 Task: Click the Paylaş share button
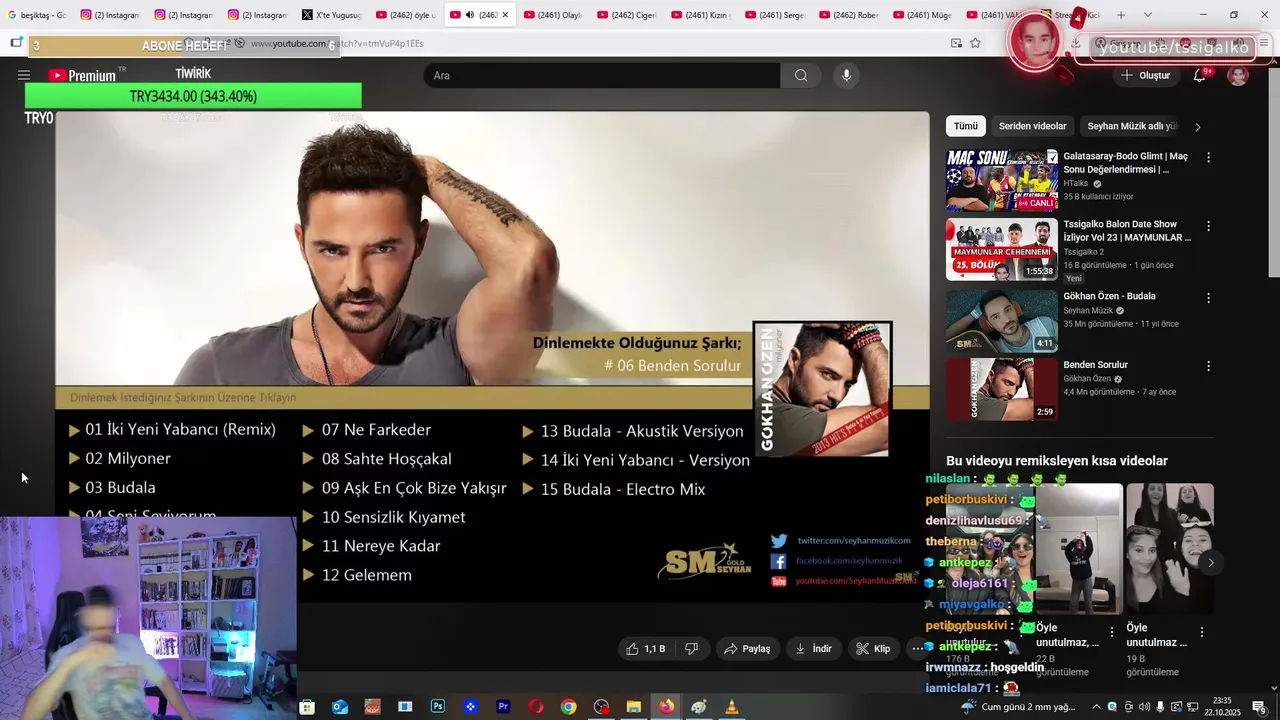(747, 649)
